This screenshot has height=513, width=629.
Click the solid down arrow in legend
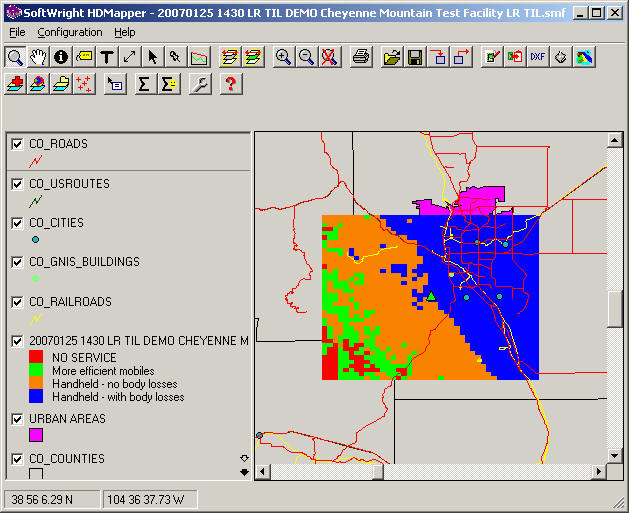[244, 472]
